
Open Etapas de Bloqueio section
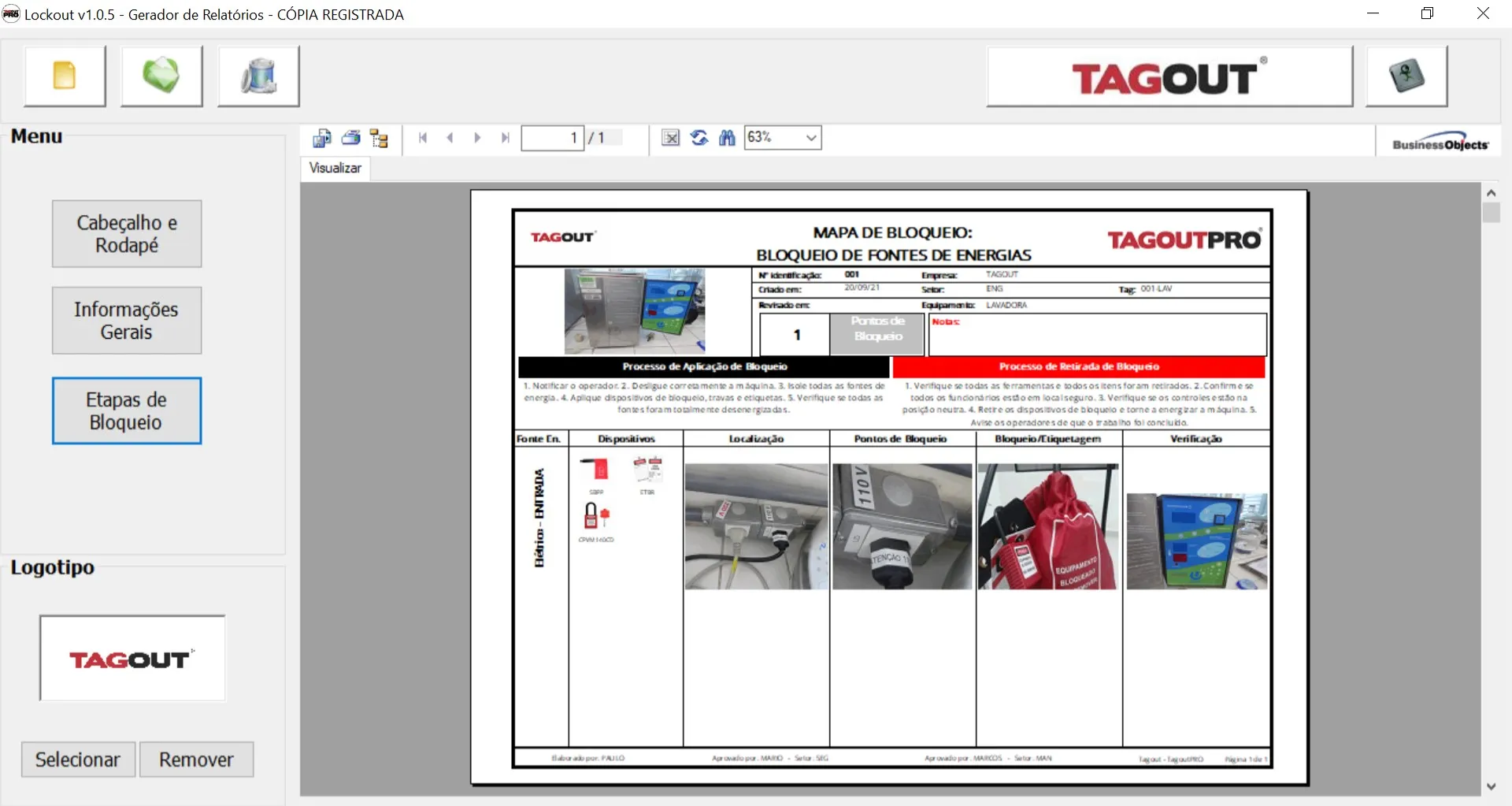point(127,410)
